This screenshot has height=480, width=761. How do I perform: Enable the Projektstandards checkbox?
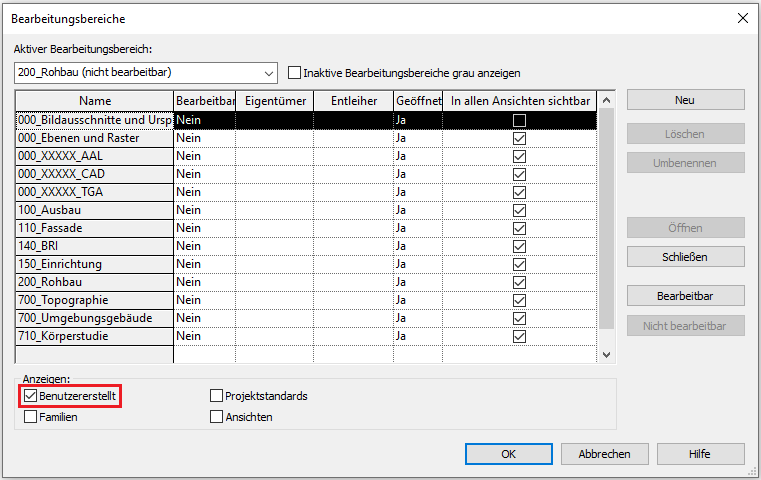click(x=217, y=396)
